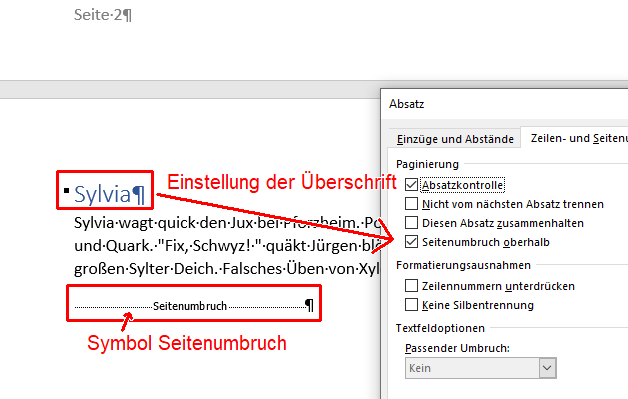Enable Keine Silbentrennung option

[x=411, y=305]
